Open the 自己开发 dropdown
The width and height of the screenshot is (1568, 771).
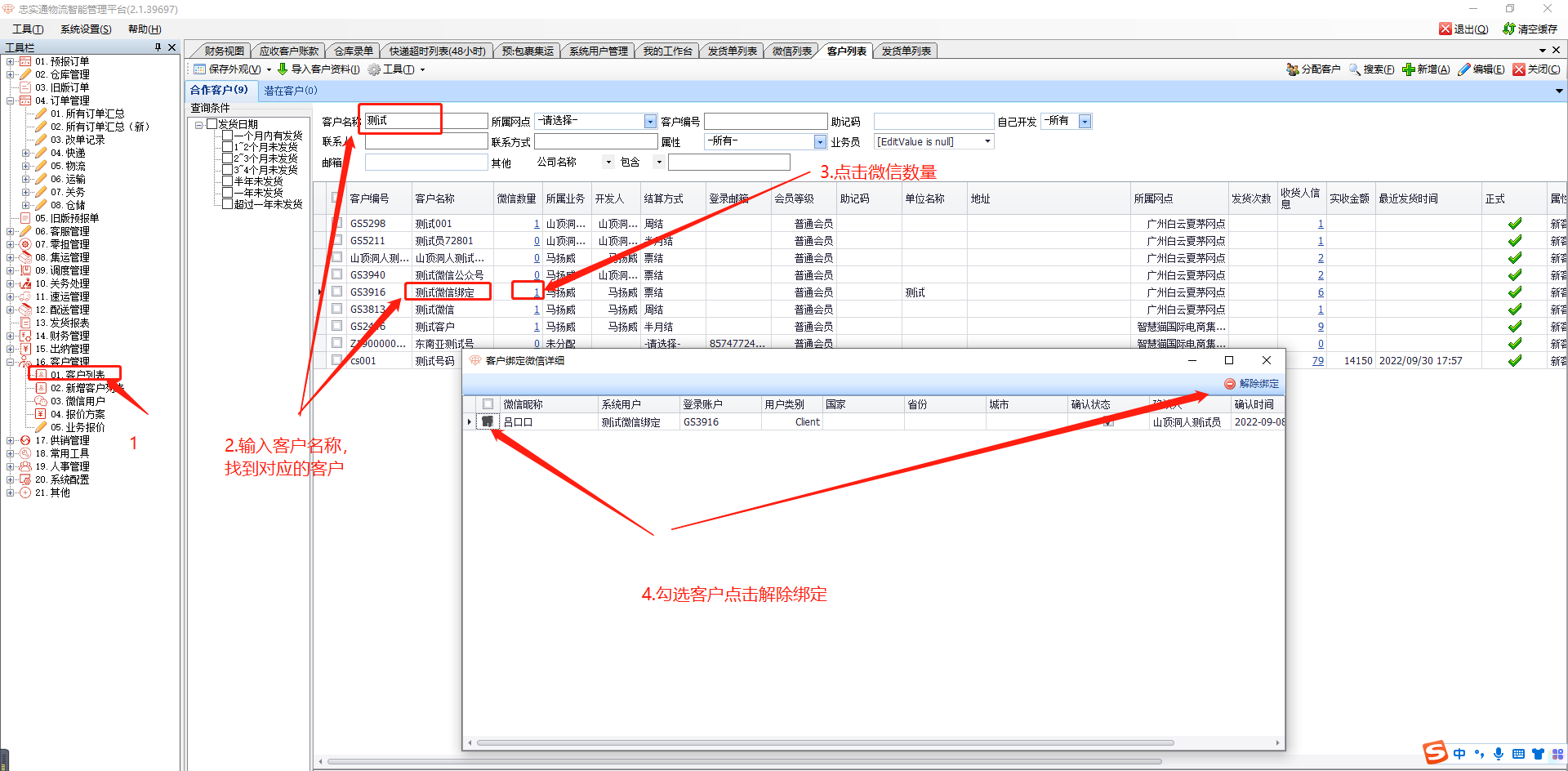pos(1085,122)
